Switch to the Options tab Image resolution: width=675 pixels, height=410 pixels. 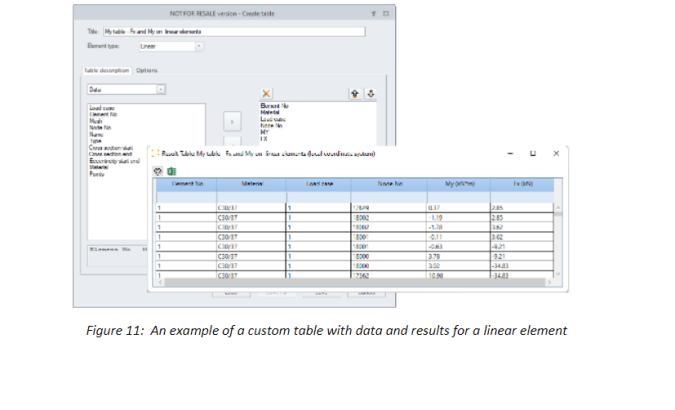[x=147, y=70]
